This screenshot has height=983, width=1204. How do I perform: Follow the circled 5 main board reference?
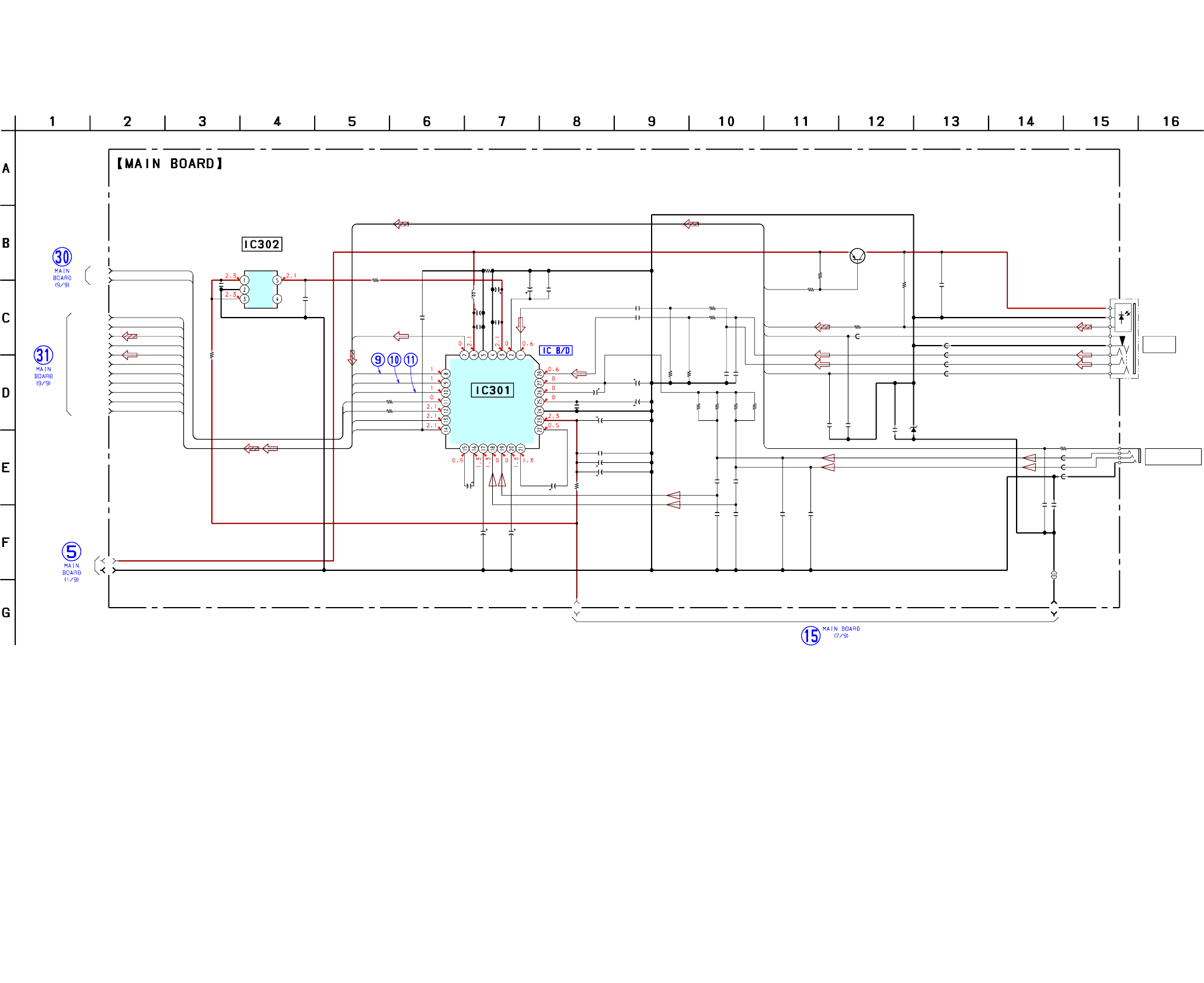(71, 552)
